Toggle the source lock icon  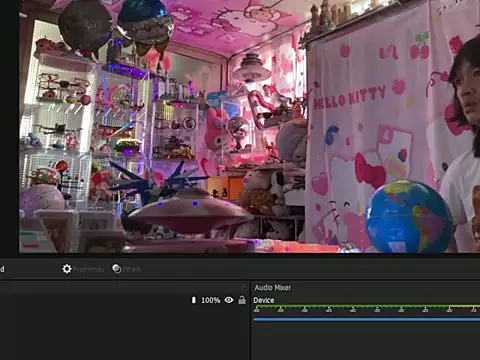click(x=242, y=300)
